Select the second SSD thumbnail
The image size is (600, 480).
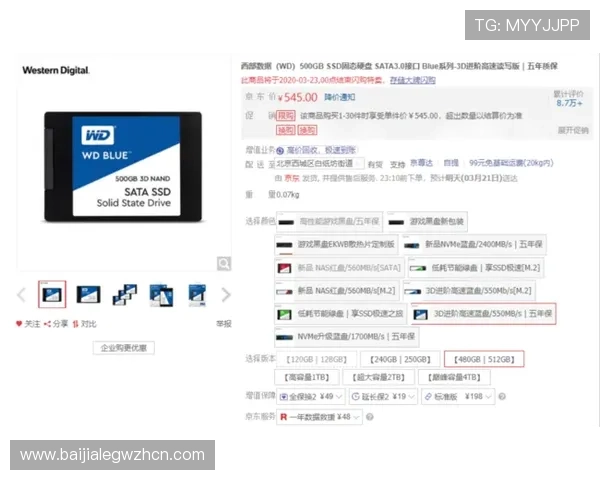click(88, 294)
